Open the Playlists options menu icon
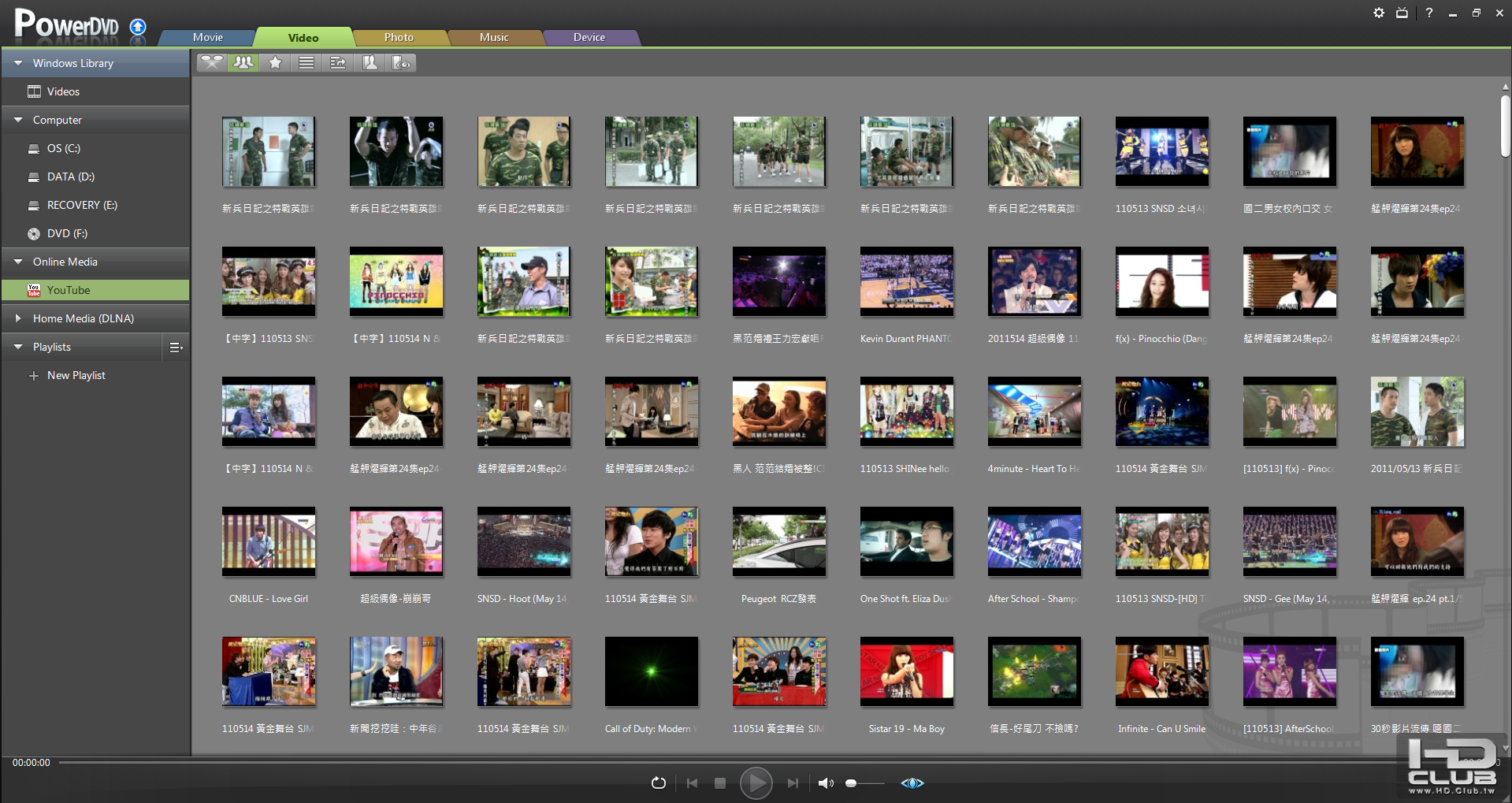Image resolution: width=1512 pixels, height=803 pixels. tap(176, 347)
